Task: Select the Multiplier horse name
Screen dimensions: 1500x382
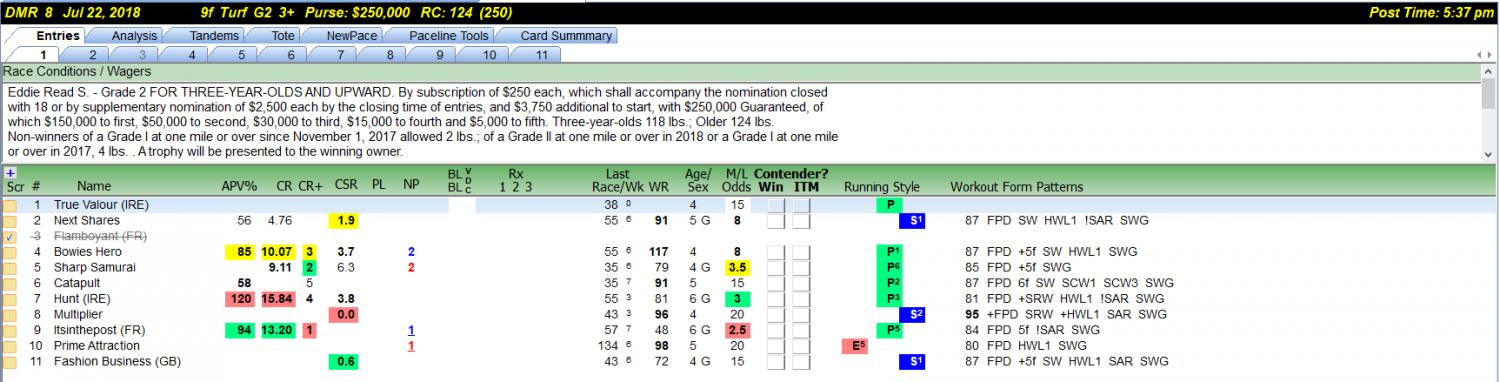Action: [78, 314]
